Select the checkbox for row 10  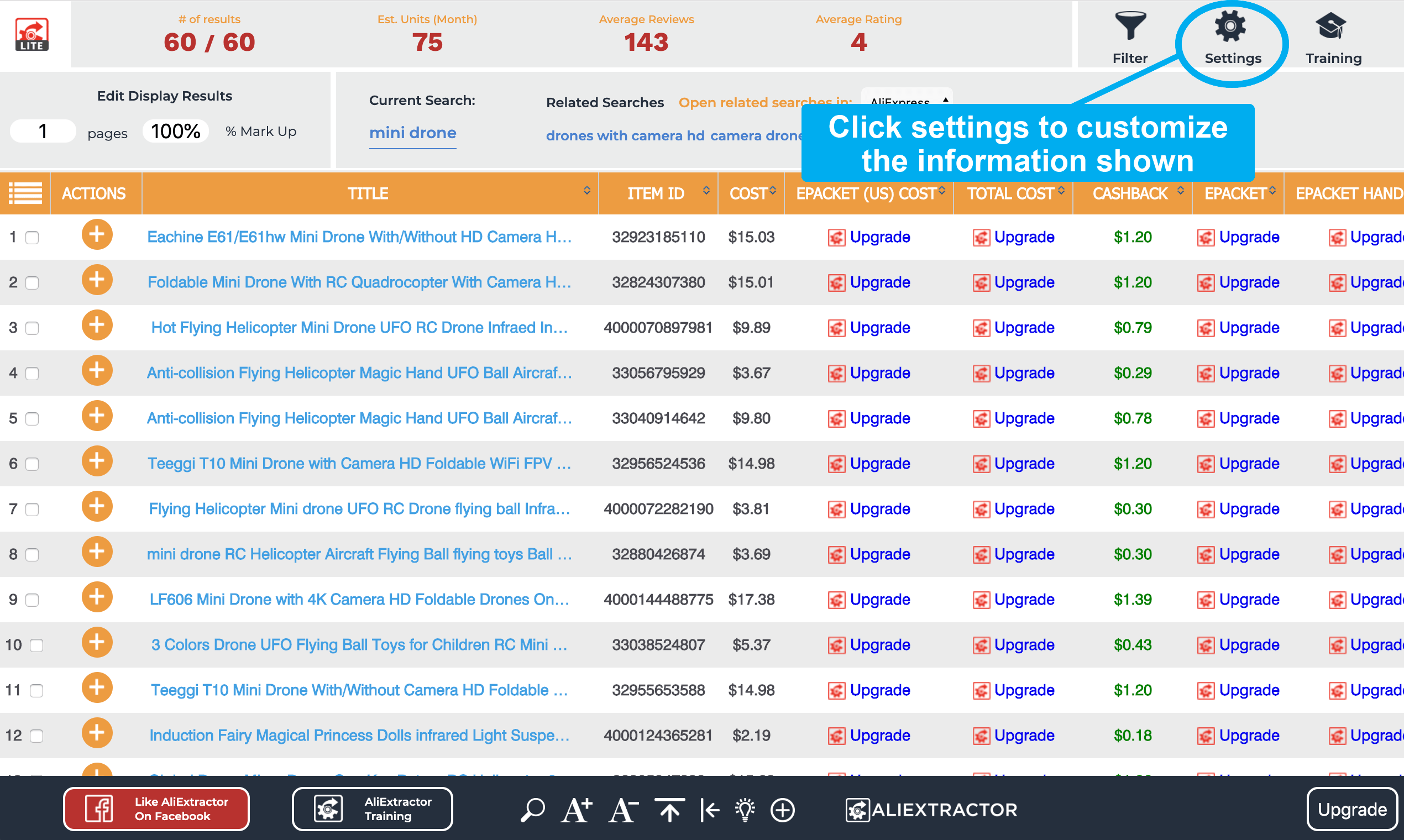click(36, 645)
